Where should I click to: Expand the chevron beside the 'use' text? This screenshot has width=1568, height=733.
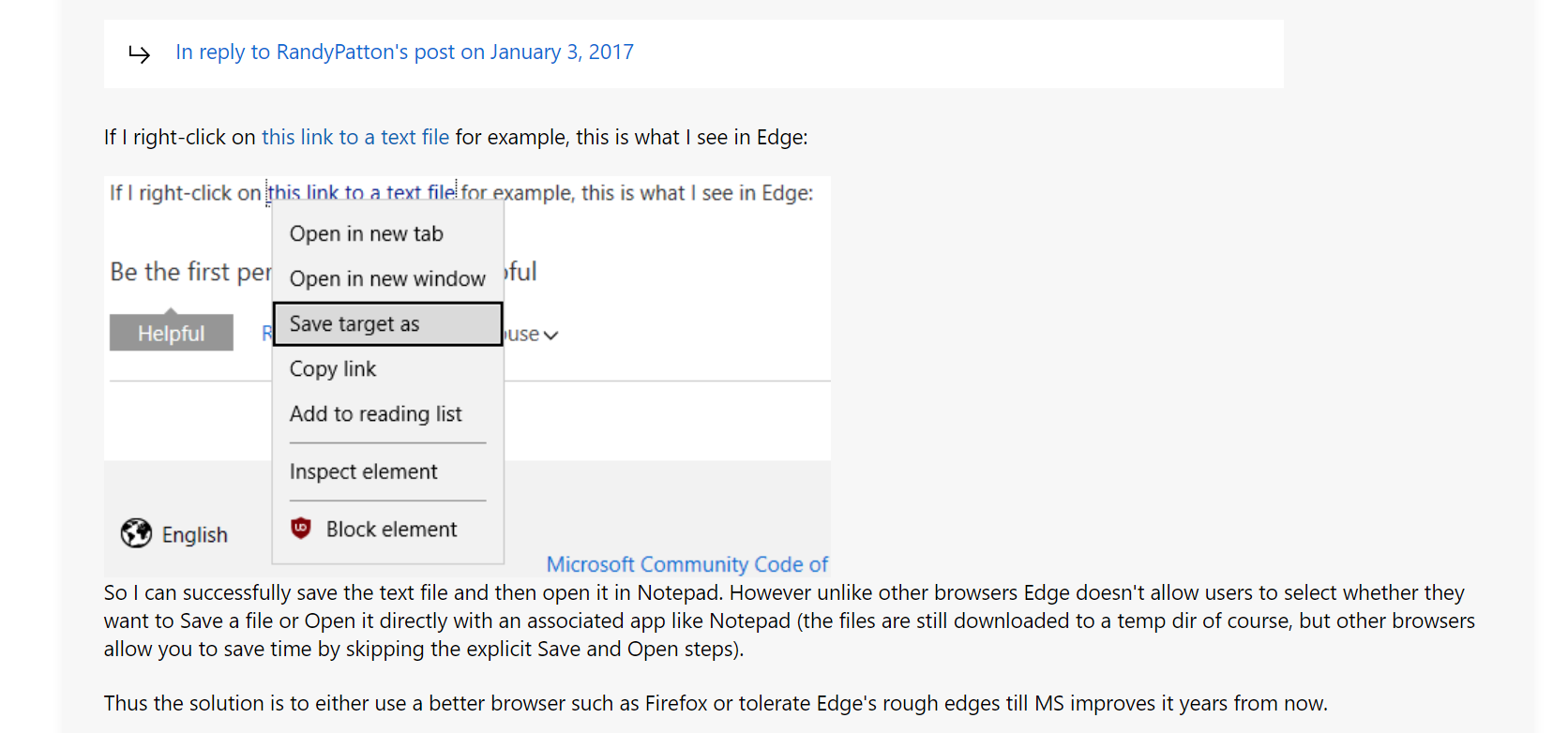coord(550,336)
